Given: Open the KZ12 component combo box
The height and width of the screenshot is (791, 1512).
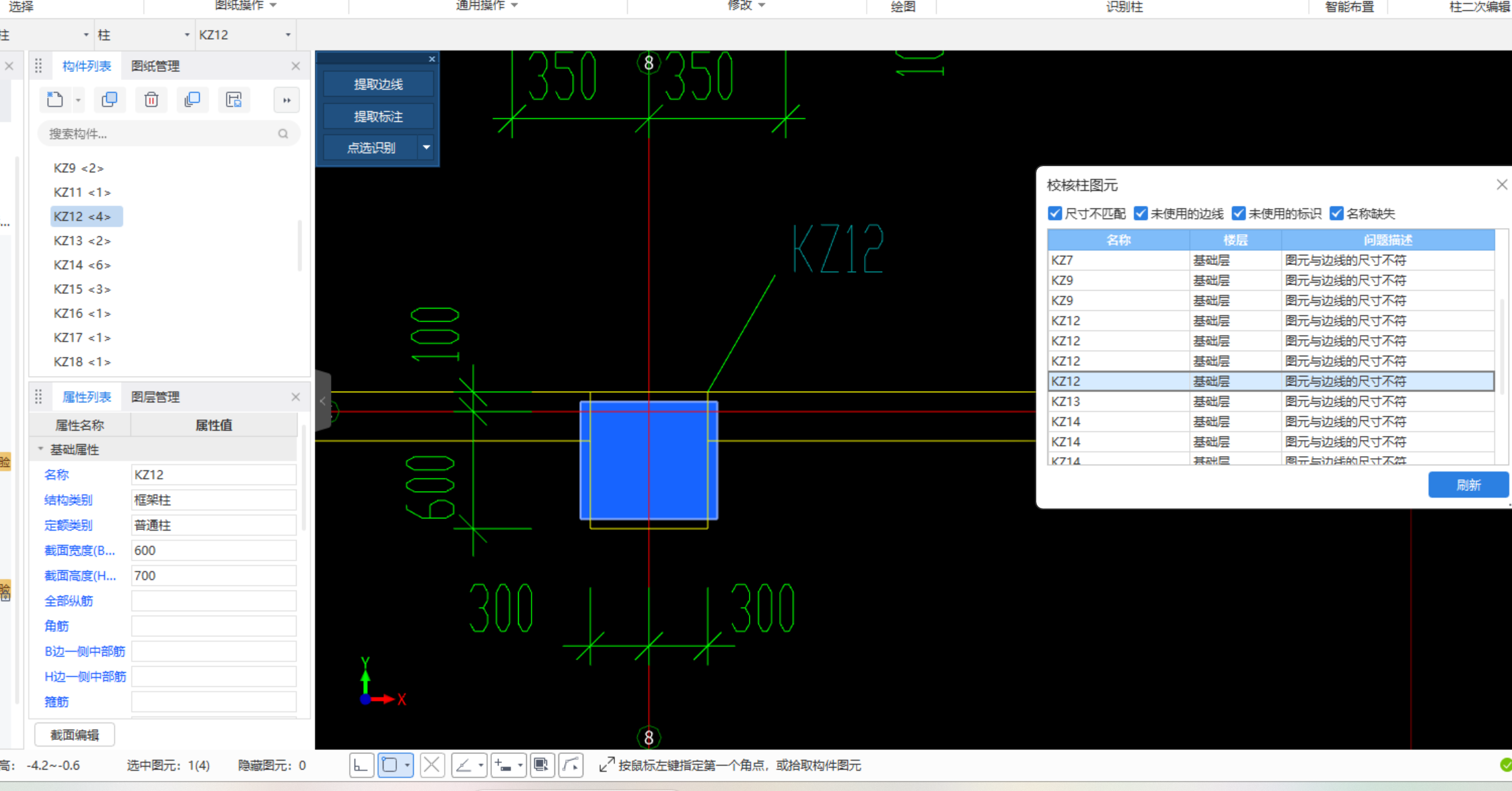Looking at the screenshot, I should [246, 35].
